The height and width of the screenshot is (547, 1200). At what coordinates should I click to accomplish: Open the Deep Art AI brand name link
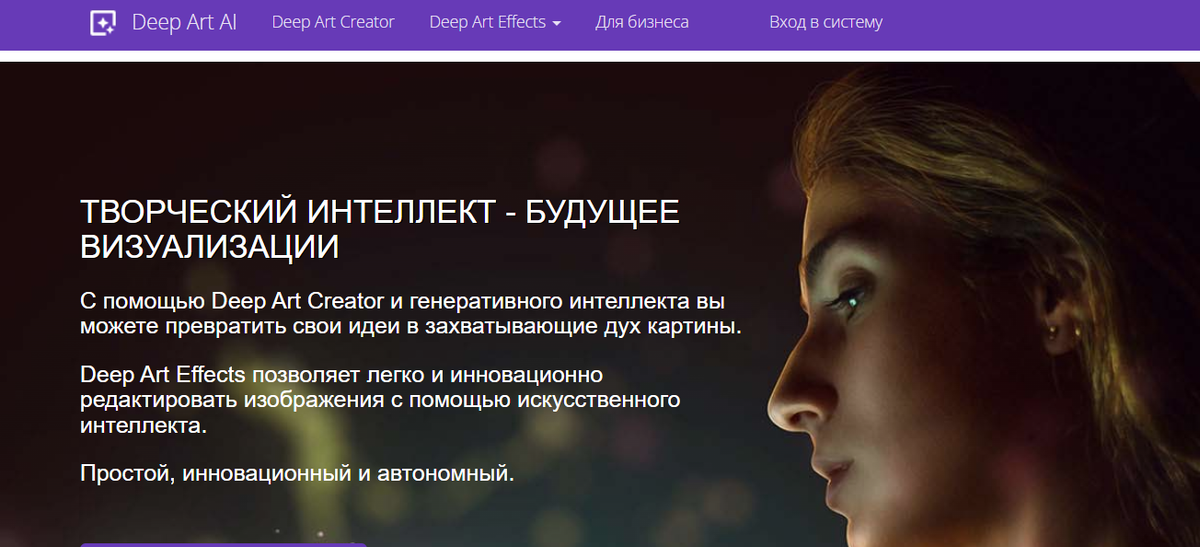coord(184,22)
